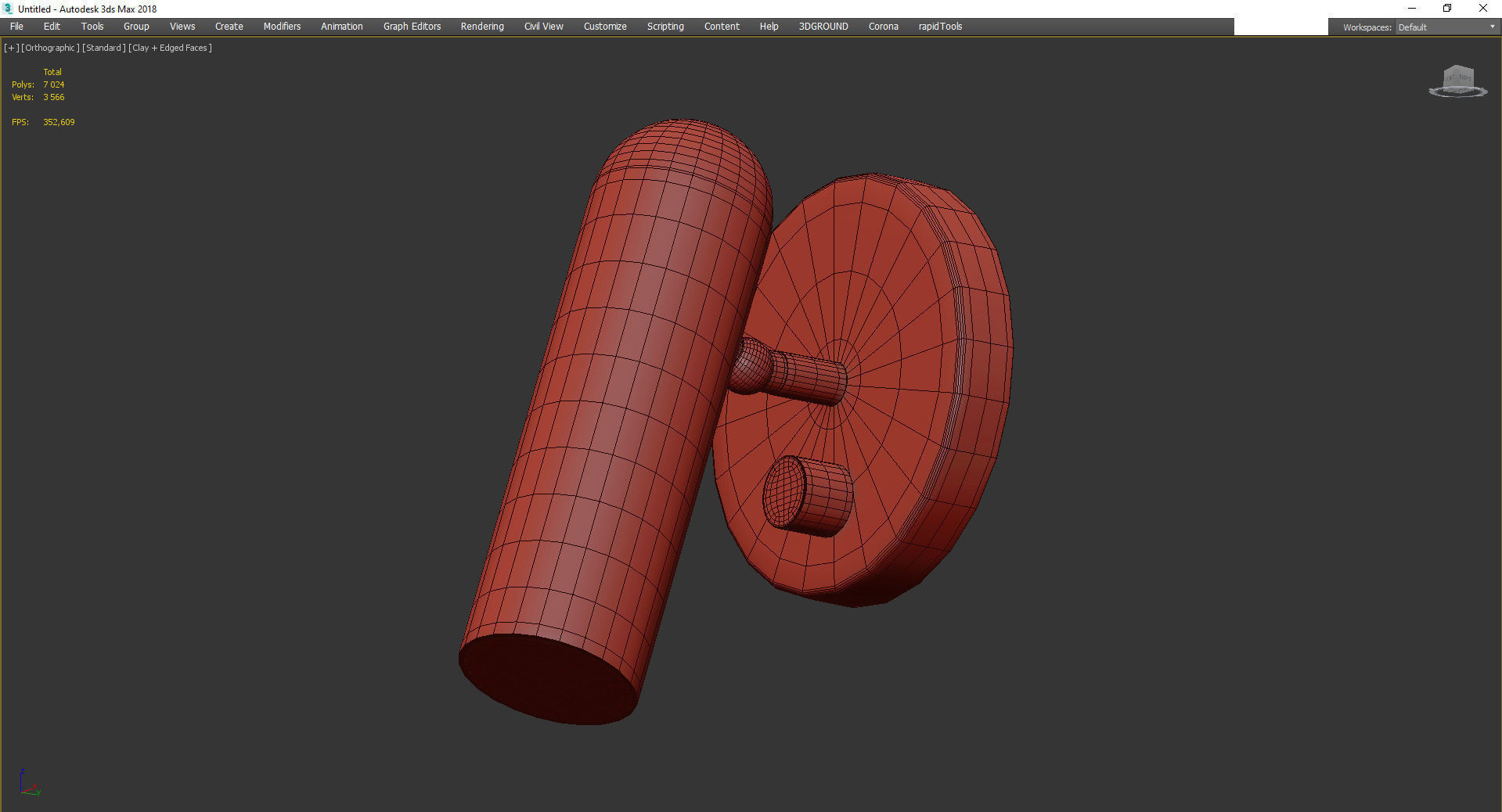This screenshot has height=812, width=1502.
Task: Open the Content menu
Action: [722, 27]
